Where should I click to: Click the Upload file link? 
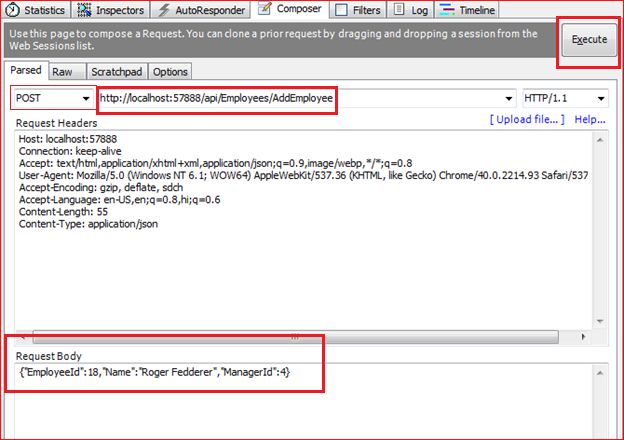(527, 119)
